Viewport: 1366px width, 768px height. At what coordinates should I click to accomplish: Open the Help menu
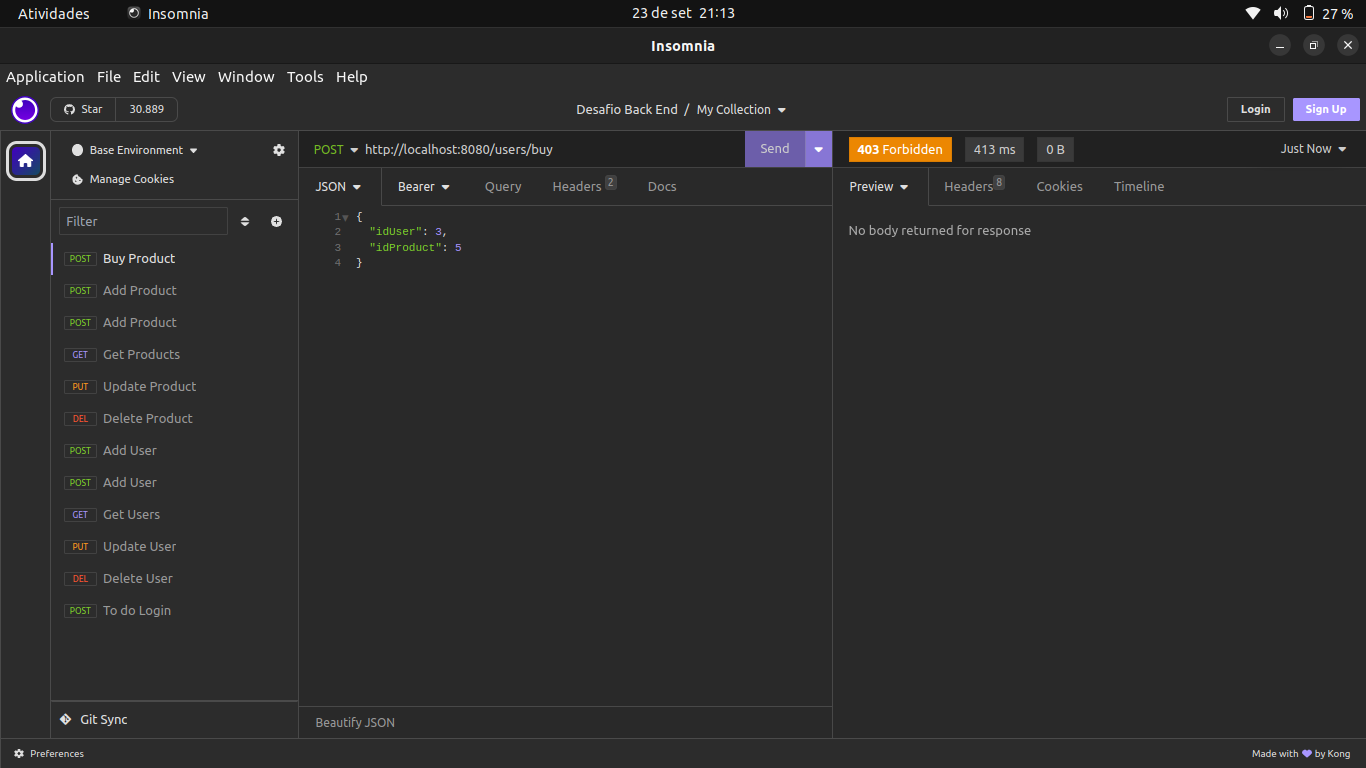click(352, 77)
